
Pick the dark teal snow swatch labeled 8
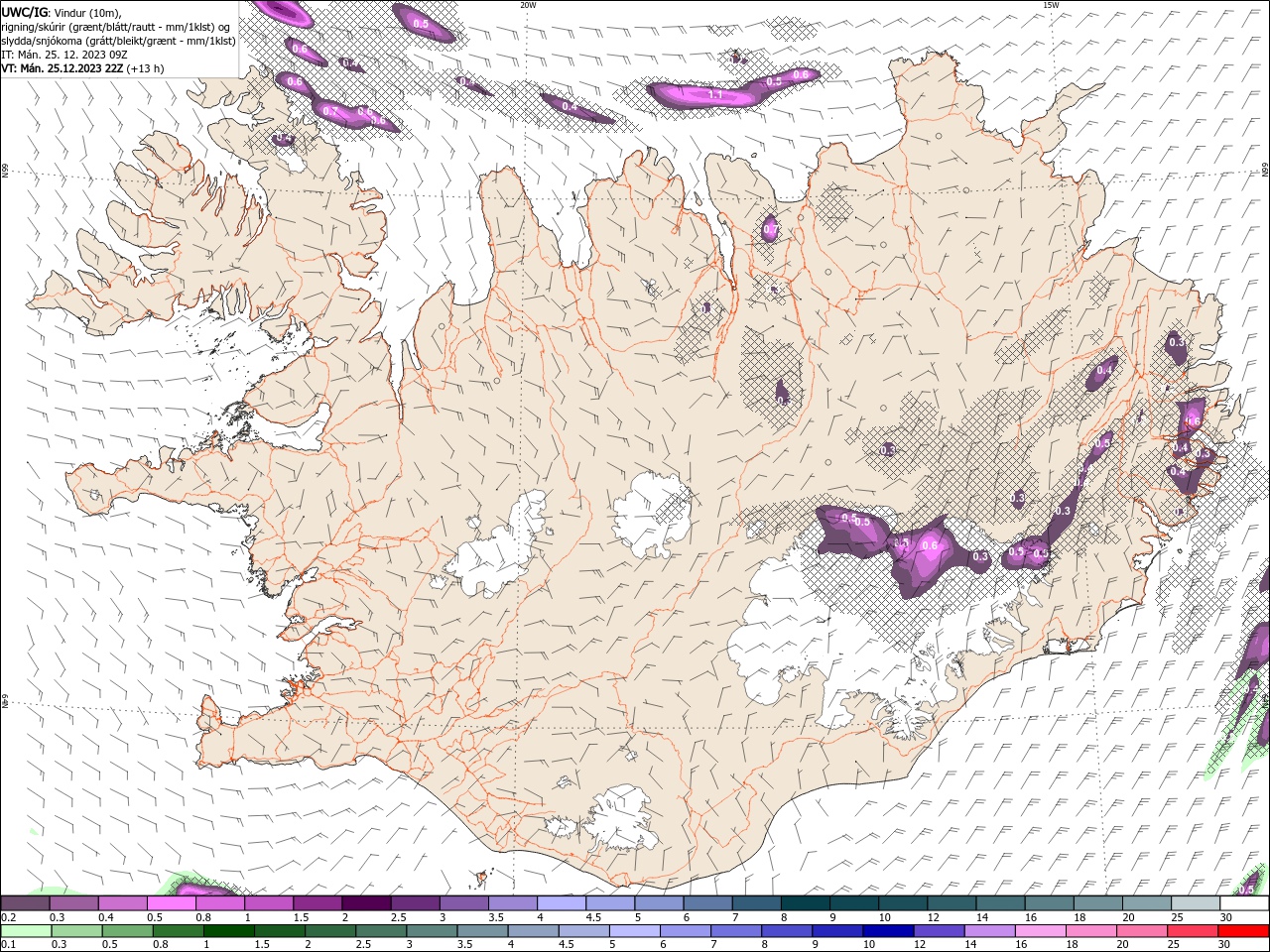(806, 903)
